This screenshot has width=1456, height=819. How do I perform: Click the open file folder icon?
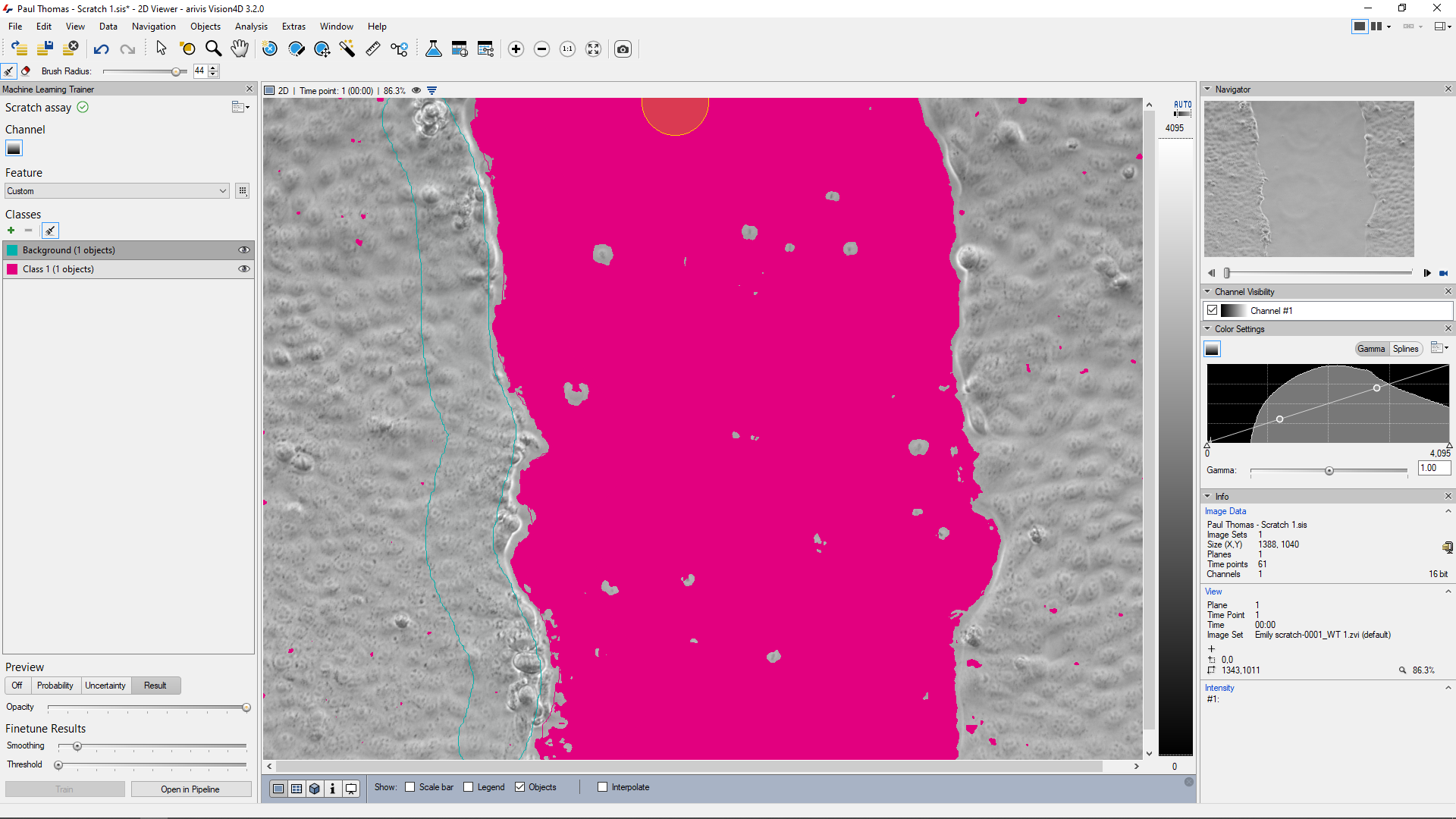pyautogui.click(x=20, y=49)
